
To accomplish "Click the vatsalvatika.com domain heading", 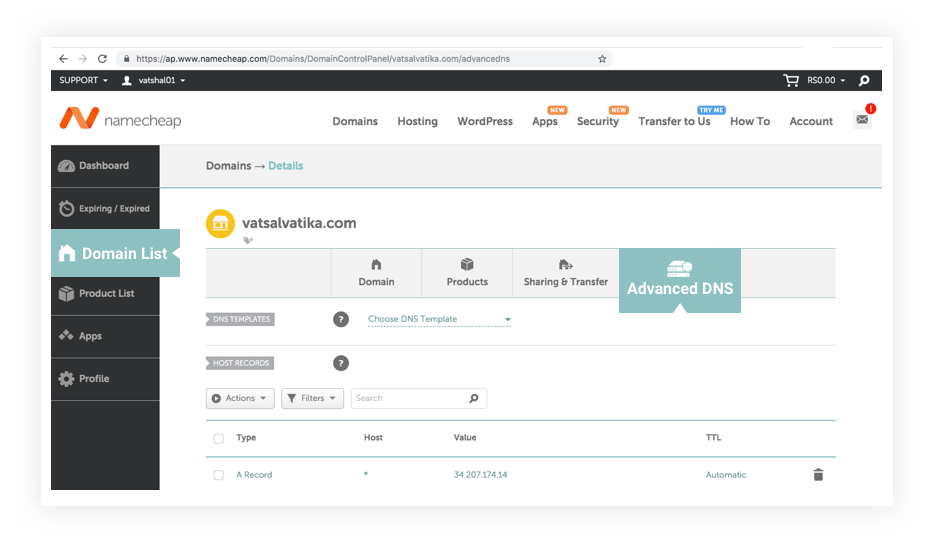I will tap(299, 223).
